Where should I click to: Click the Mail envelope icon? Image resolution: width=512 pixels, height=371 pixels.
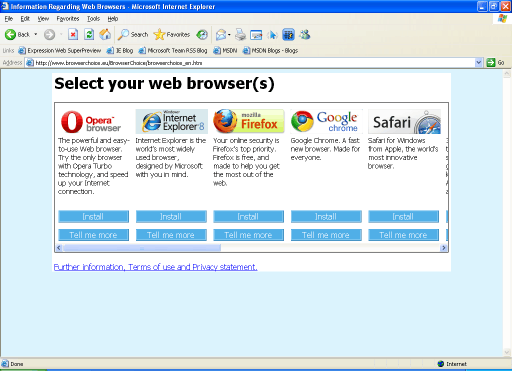(x=221, y=34)
